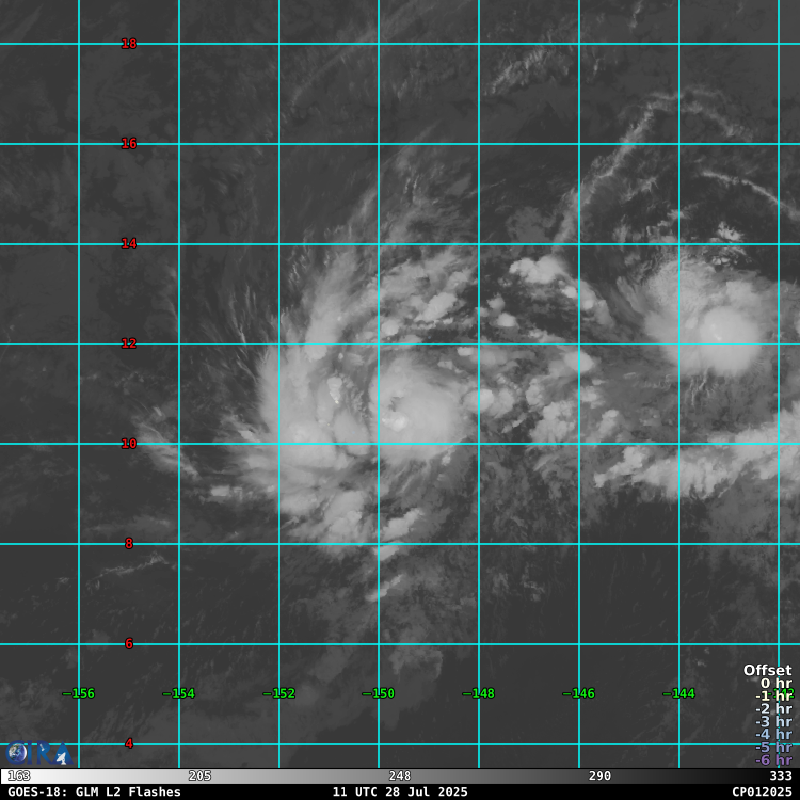Click the CIRA logo in the corner
Screen dimensions: 800x800
pos(36,753)
